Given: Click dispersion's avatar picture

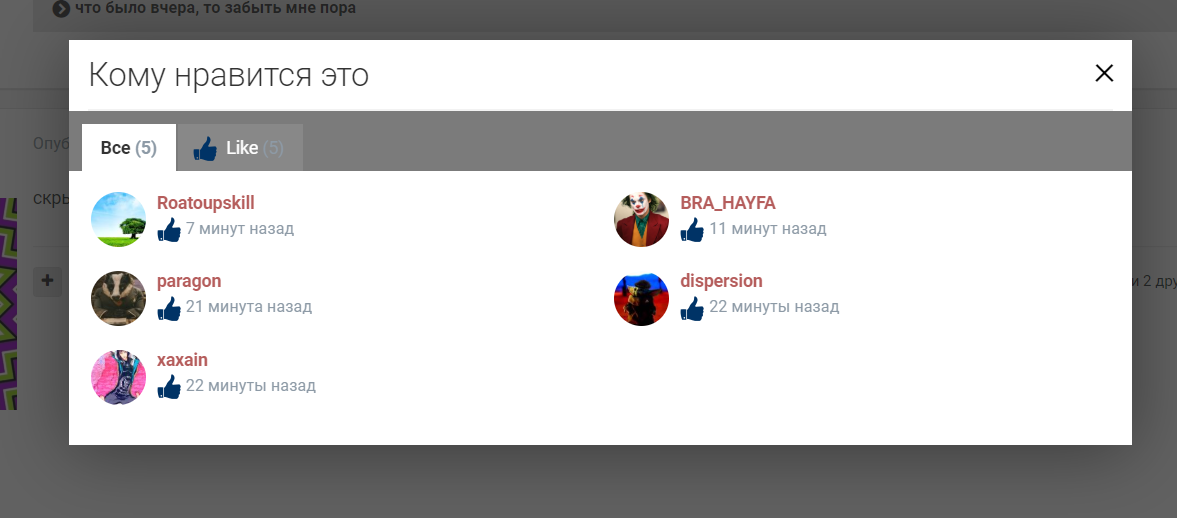Looking at the screenshot, I should coord(641,298).
